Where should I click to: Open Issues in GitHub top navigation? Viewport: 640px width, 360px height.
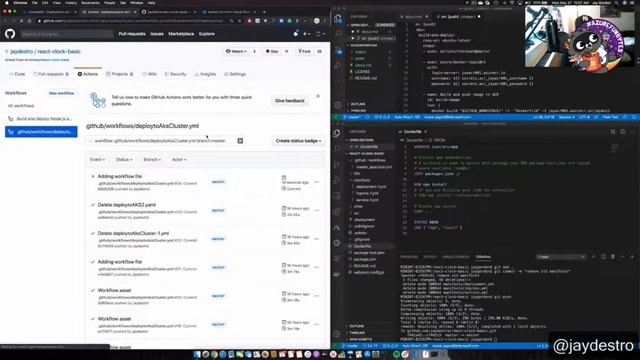coord(157,34)
